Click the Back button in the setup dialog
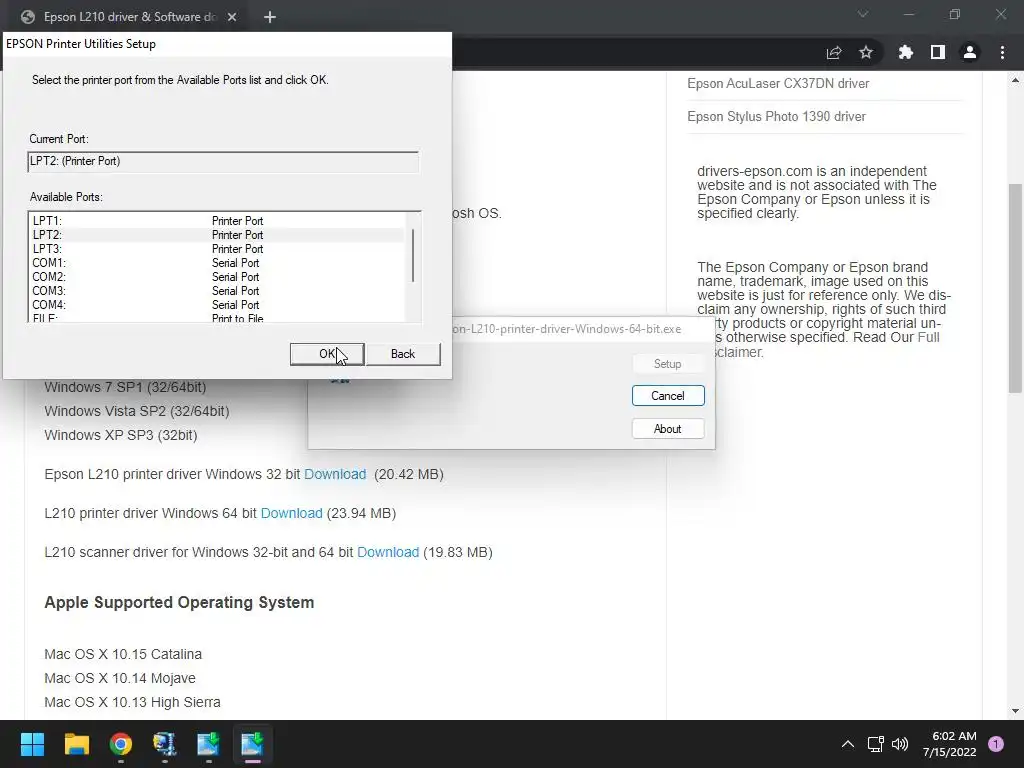1024x768 pixels. coord(403,354)
